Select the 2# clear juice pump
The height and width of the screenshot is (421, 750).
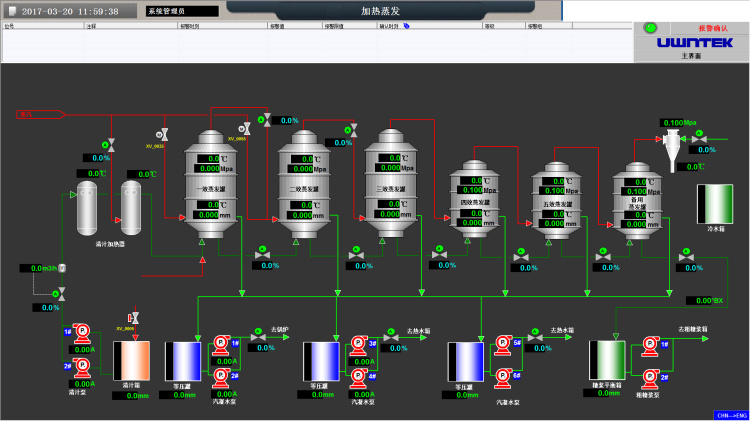tap(83, 368)
